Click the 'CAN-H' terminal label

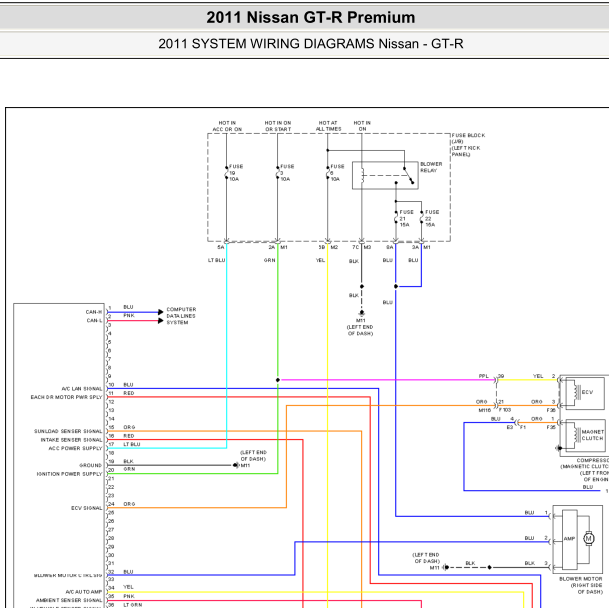tap(94, 312)
